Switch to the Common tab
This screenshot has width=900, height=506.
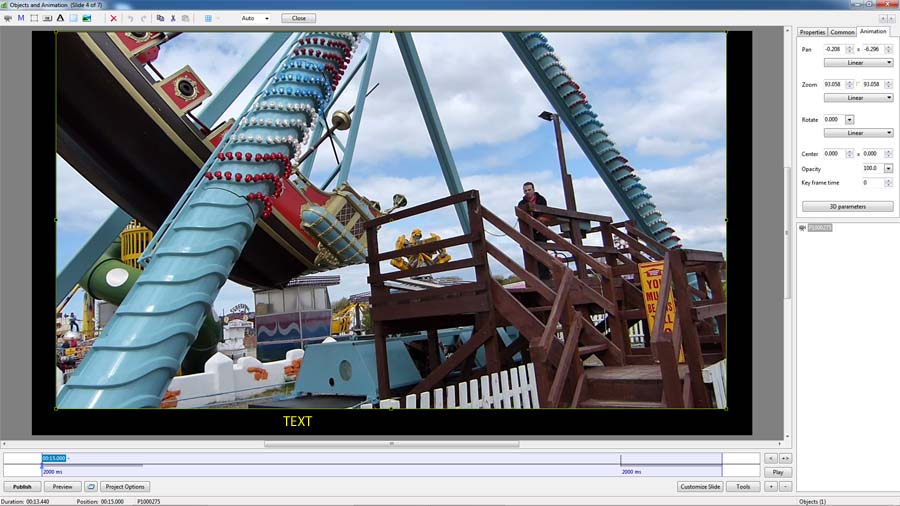842,32
